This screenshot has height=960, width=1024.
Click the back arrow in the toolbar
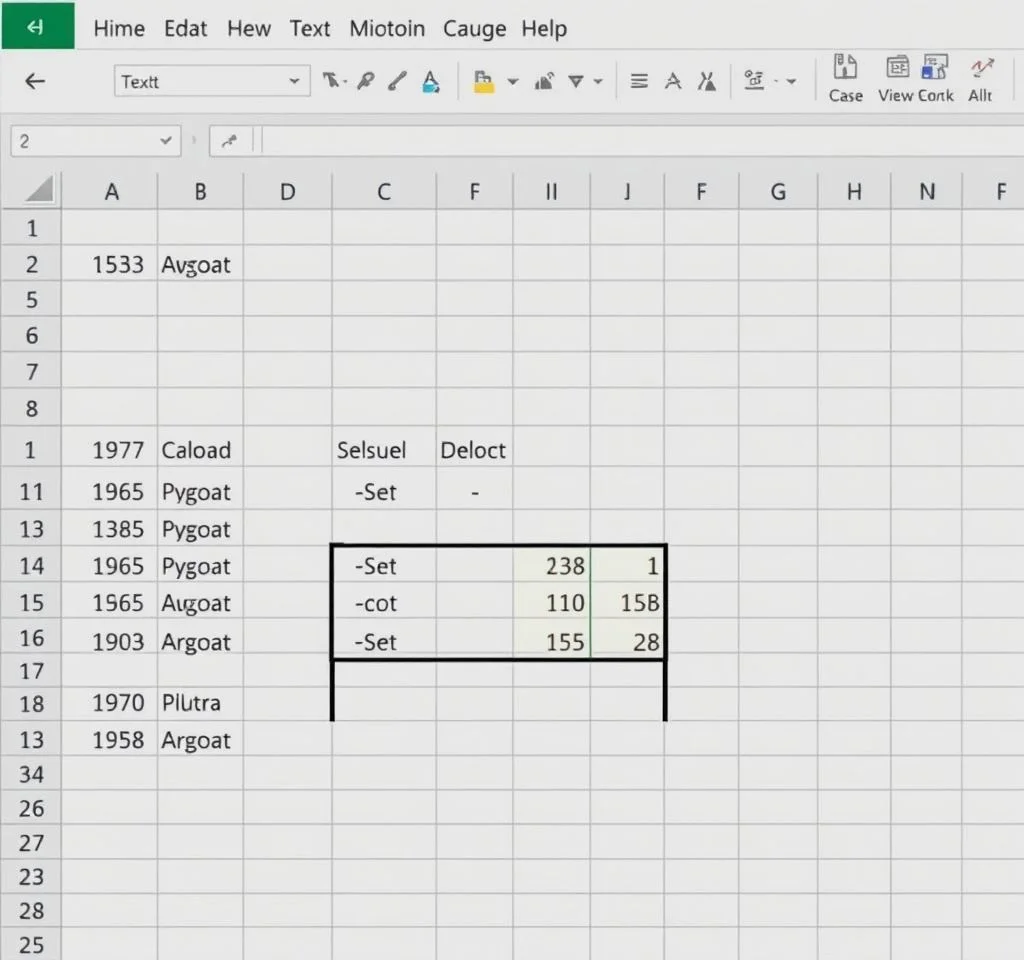35,81
